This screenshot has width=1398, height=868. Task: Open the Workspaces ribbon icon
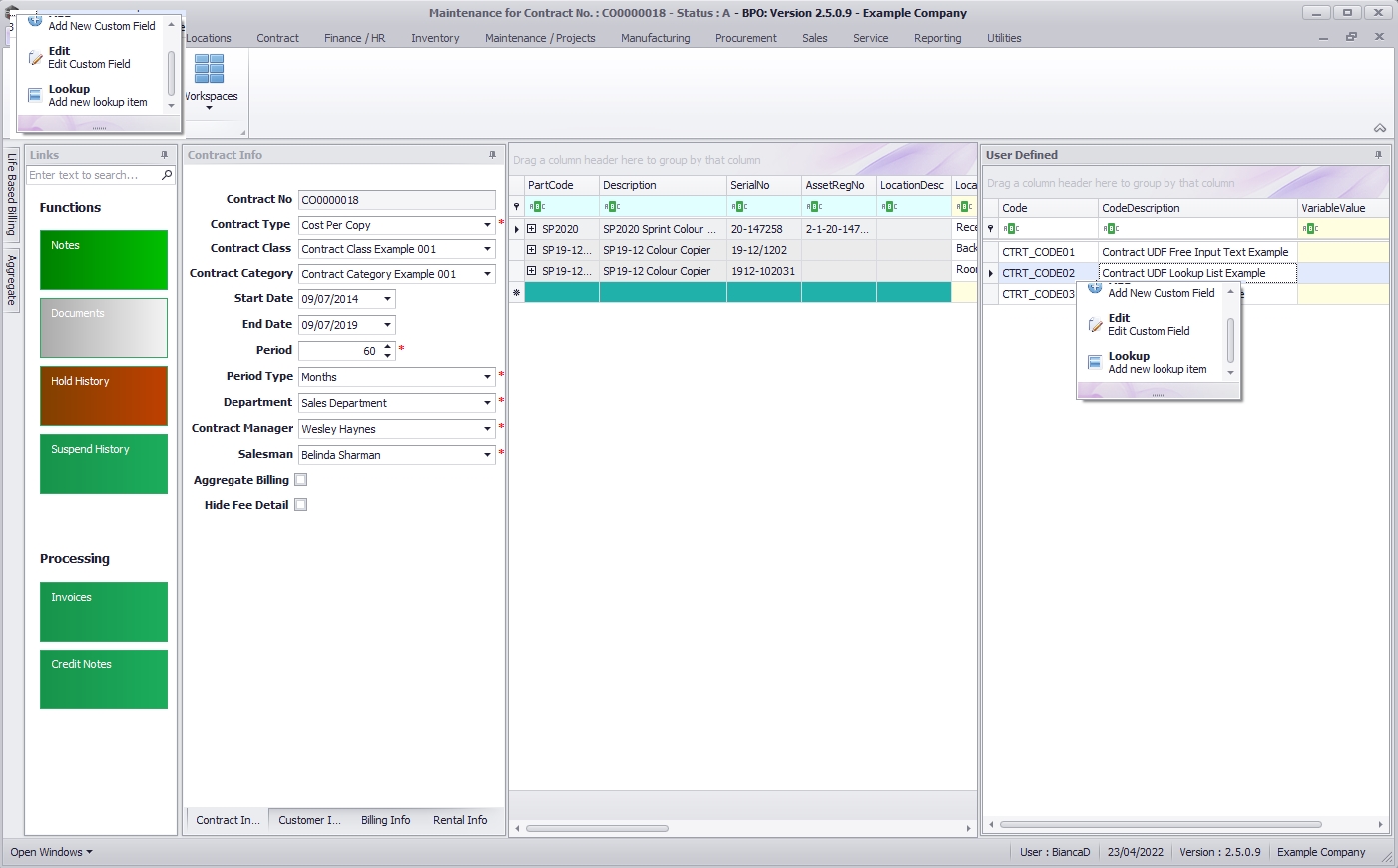pyautogui.click(x=210, y=78)
